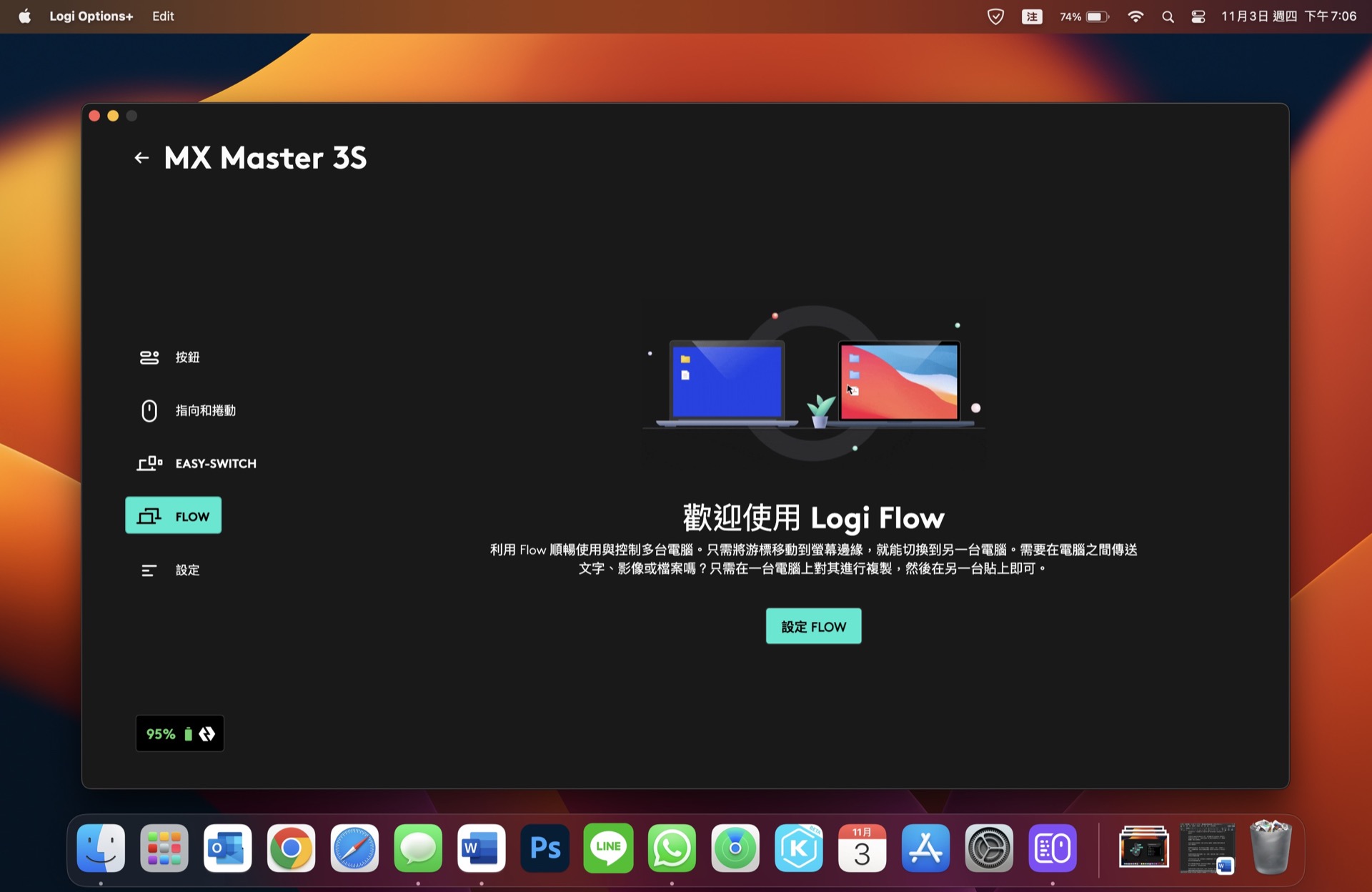Image resolution: width=1372 pixels, height=892 pixels.
Task: Click the 95% battery status indicator
Action: click(180, 734)
